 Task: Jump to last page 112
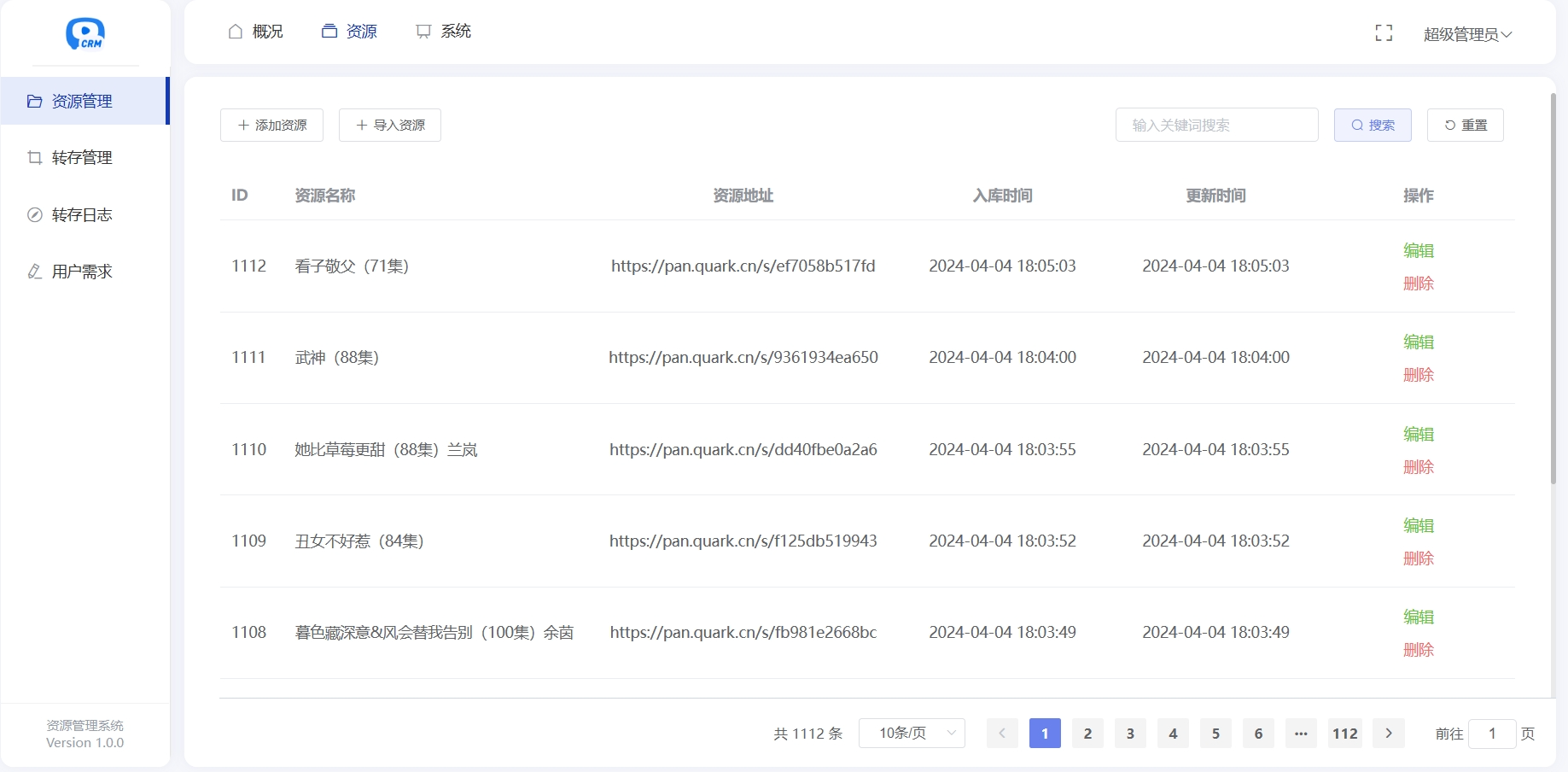[1345, 733]
